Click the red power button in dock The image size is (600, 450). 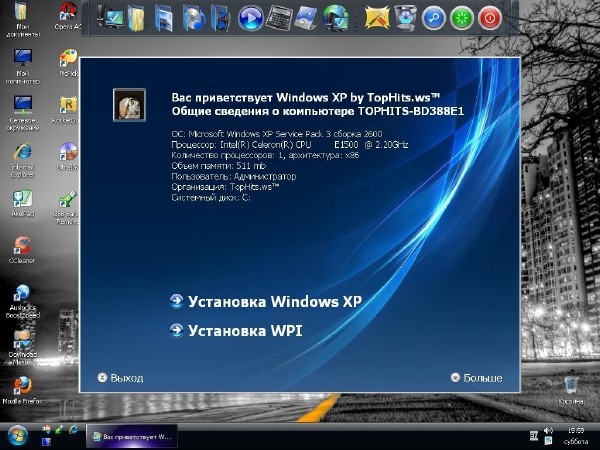490,18
